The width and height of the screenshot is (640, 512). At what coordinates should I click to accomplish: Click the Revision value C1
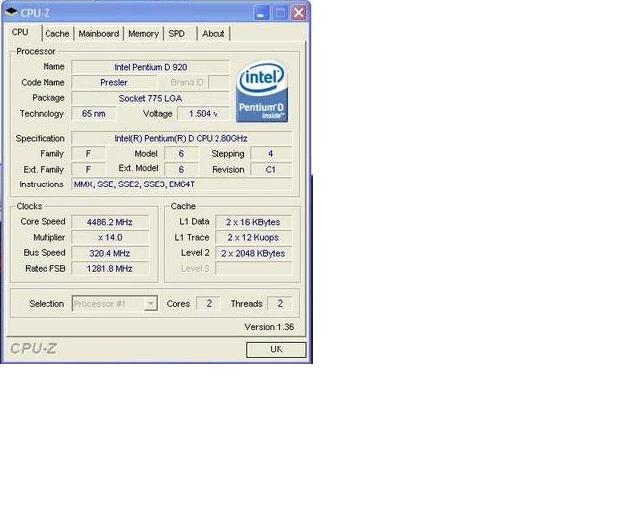pos(271,169)
